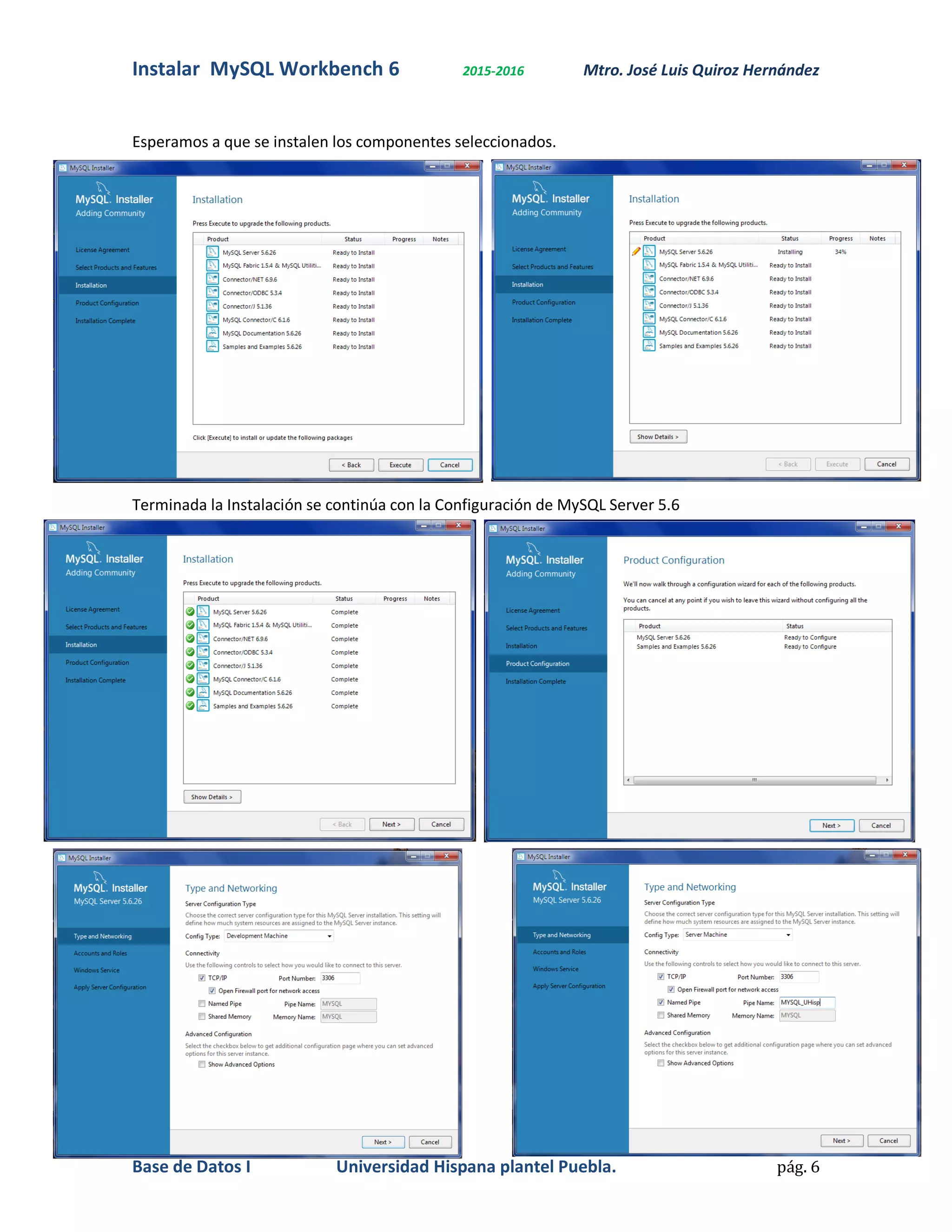Image resolution: width=952 pixels, height=1232 pixels.
Task: Open Config Type dropdown showing Server Machine
Action: point(738,935)
